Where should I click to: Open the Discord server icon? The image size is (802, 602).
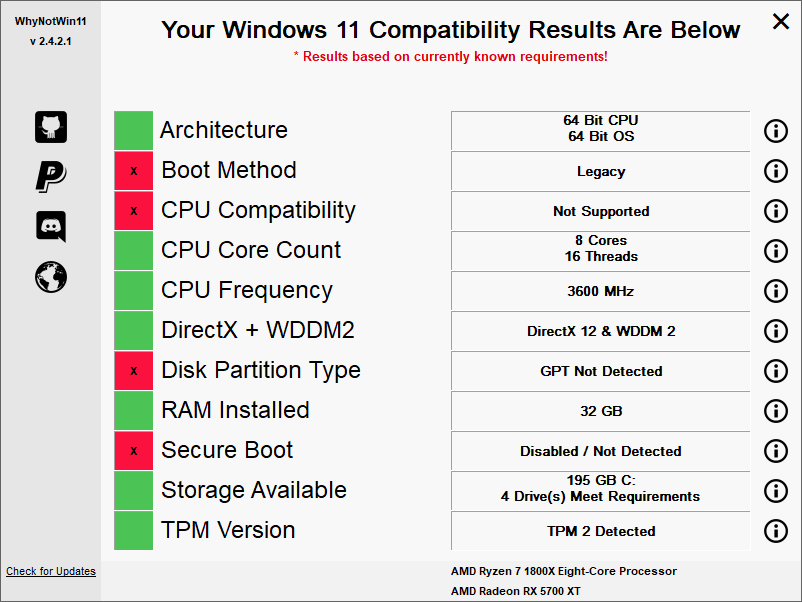click(51, 226)
